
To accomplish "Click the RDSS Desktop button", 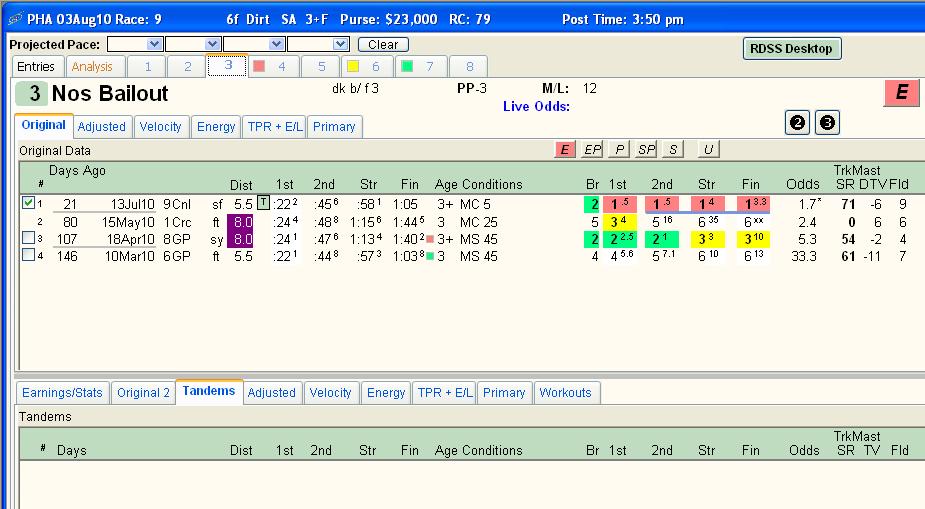I will click(791, 49).
